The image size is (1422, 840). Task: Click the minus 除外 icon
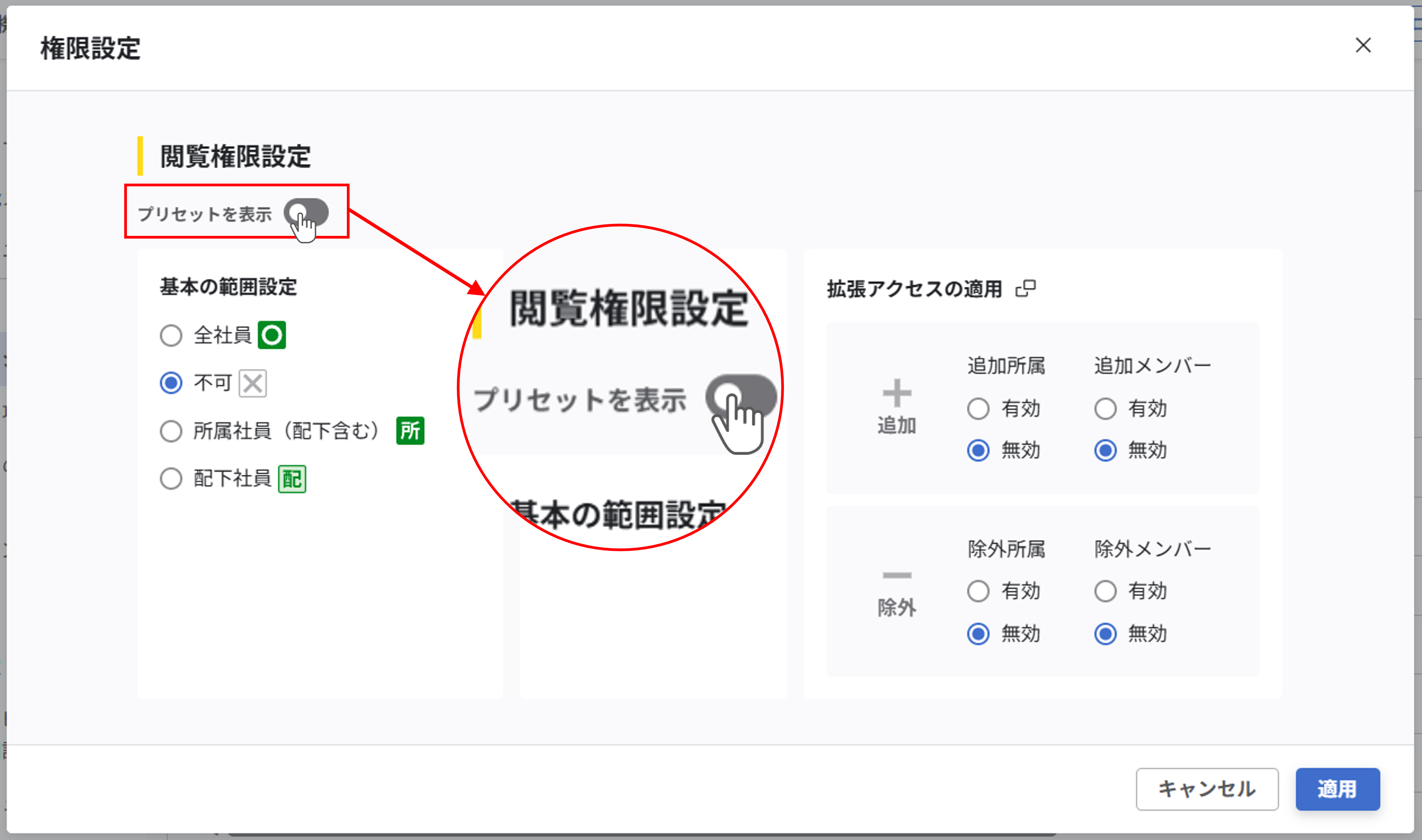(897, 576)
